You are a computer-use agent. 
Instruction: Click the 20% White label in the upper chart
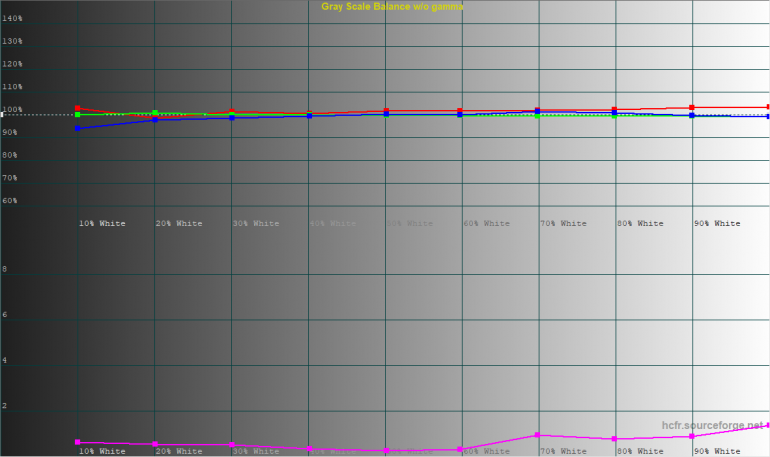pos(179,224)
